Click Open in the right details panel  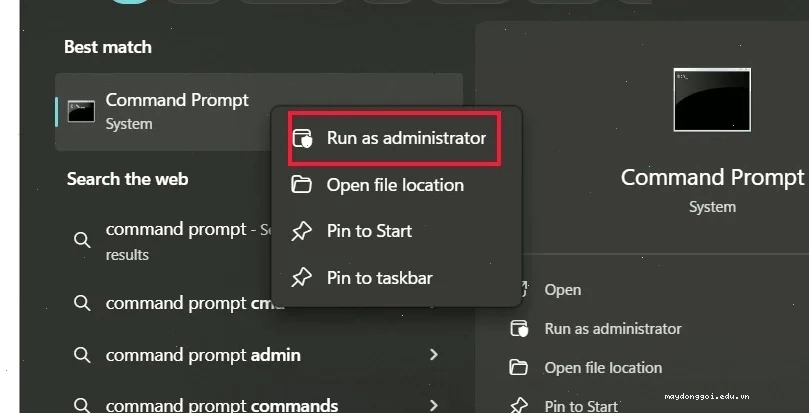[562, 290]
